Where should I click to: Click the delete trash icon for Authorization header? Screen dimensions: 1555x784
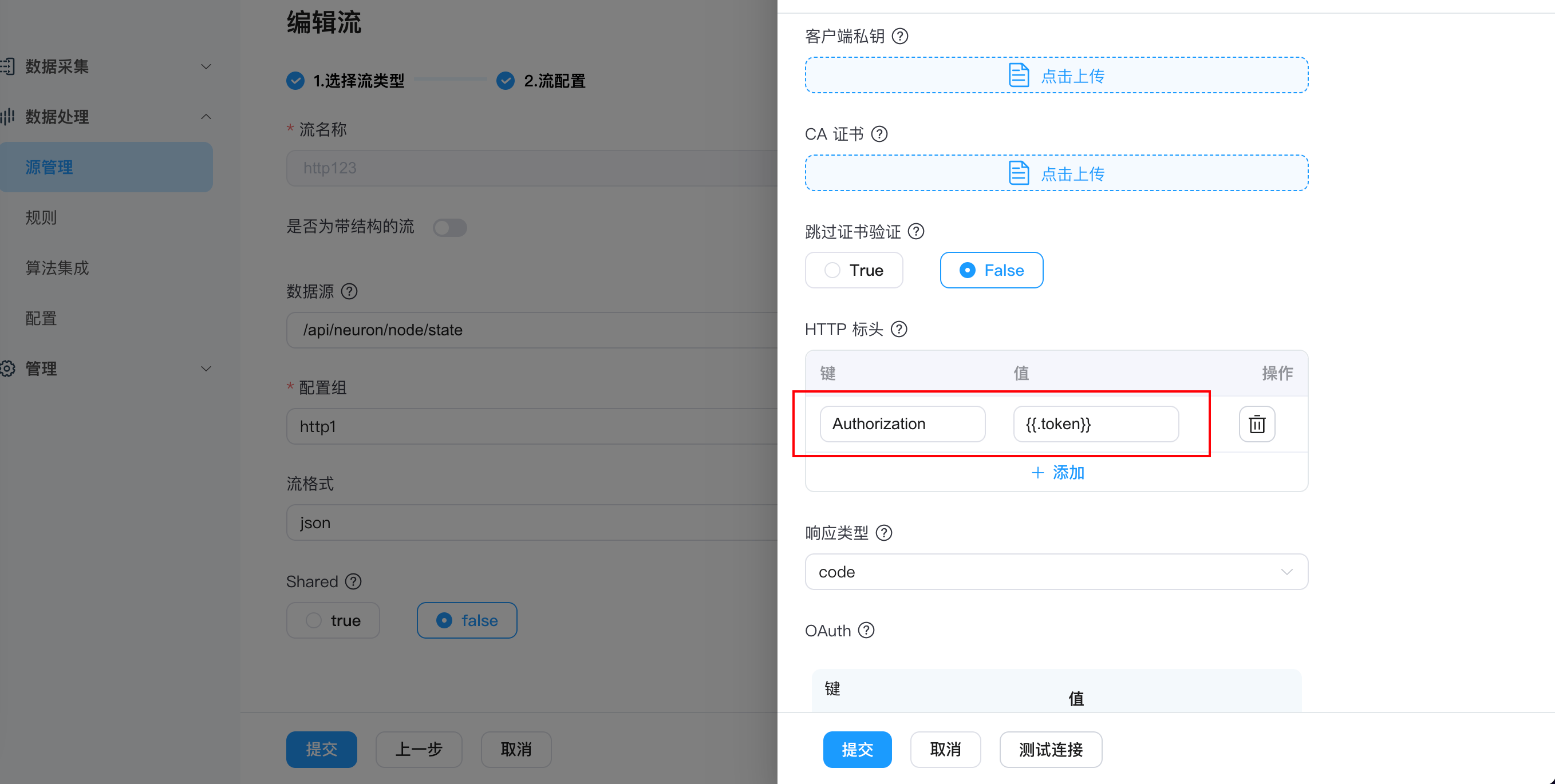coord(1256,423)
